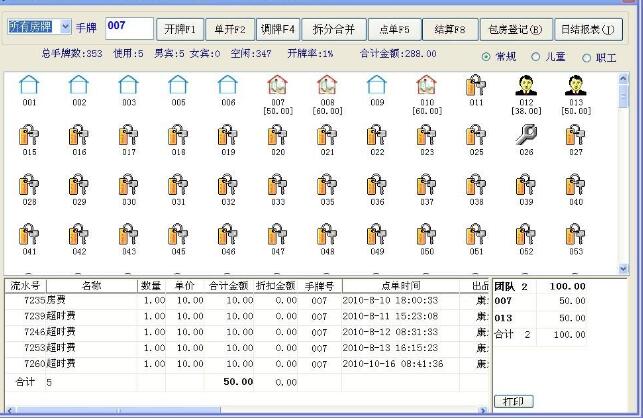Image resolution: width=643 pixels, height=419 pixels.
Task: Click the 打印 print button
Action: tap(513, 401)
